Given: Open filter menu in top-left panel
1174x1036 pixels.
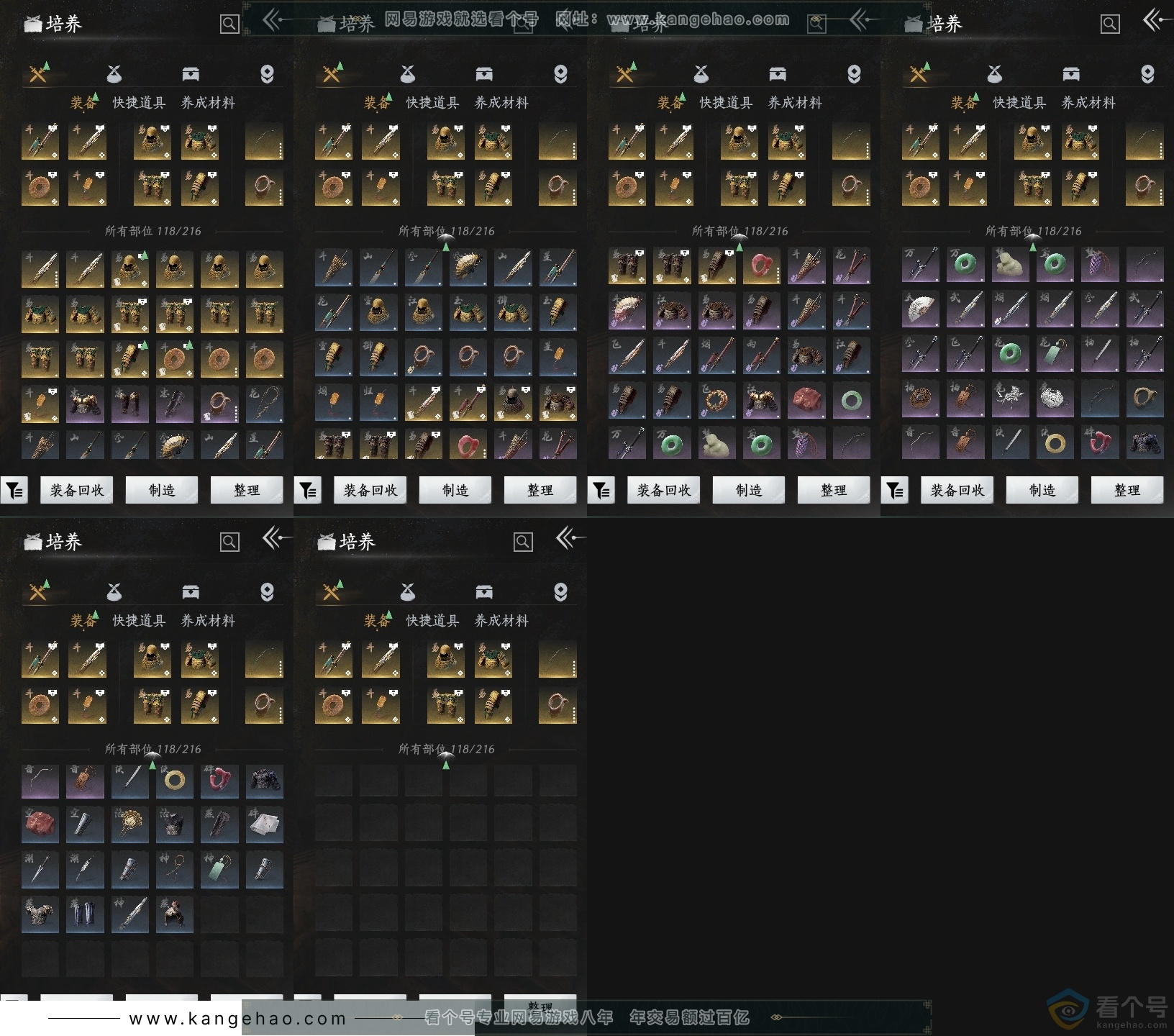Looking at the screenshot, I should [14, 491].
